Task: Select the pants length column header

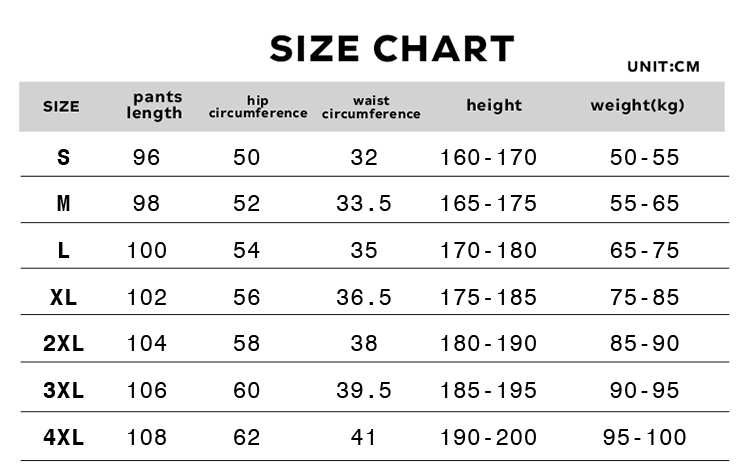Action: 154,105
